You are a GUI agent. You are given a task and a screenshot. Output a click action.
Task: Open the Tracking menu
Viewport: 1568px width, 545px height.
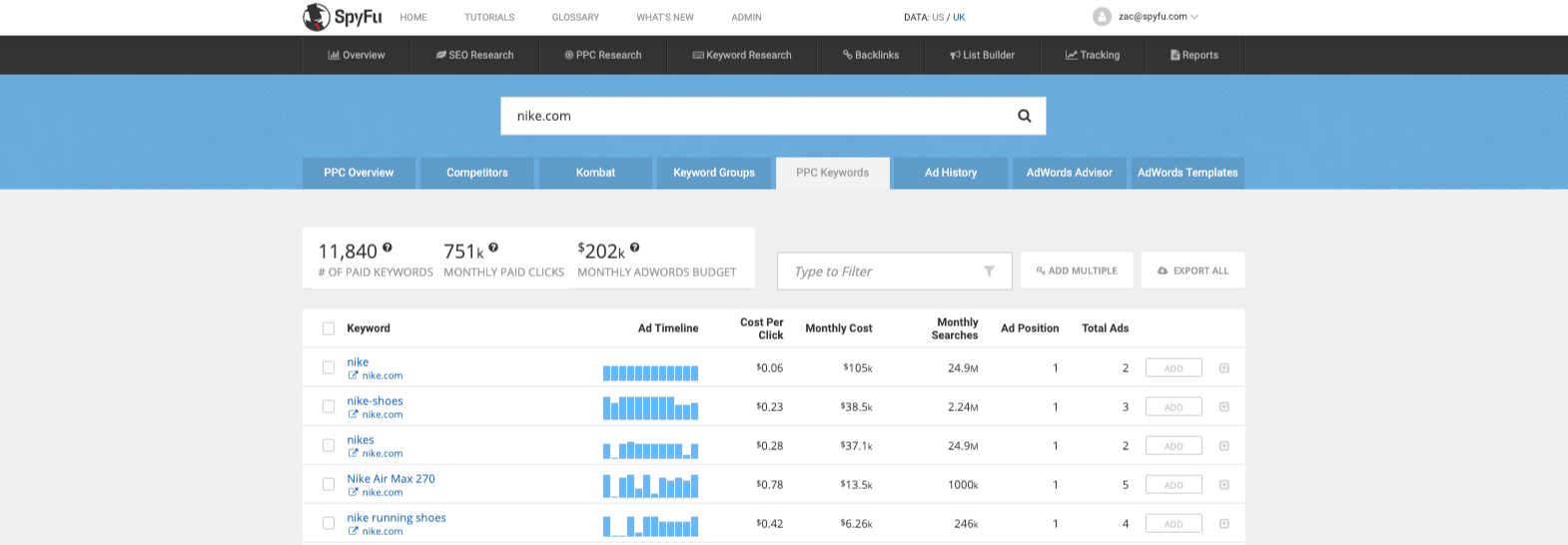click(x=1093, y=55)
